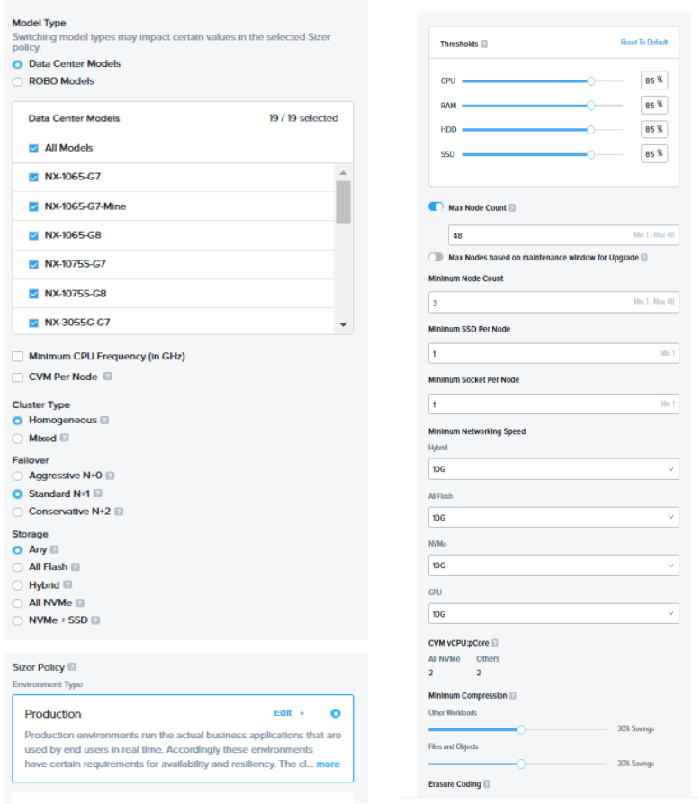
Task: Click the info icon next to Sizer Policy
Action: pos(72,667)
